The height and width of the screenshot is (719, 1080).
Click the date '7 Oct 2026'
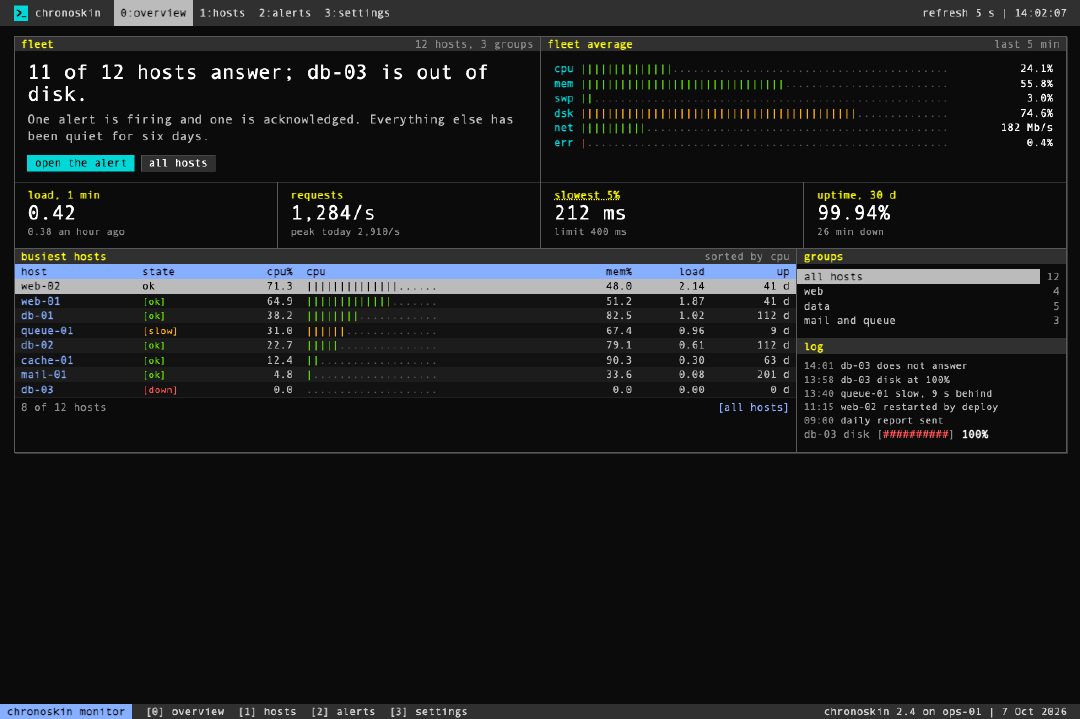(x=1034, y=712)
